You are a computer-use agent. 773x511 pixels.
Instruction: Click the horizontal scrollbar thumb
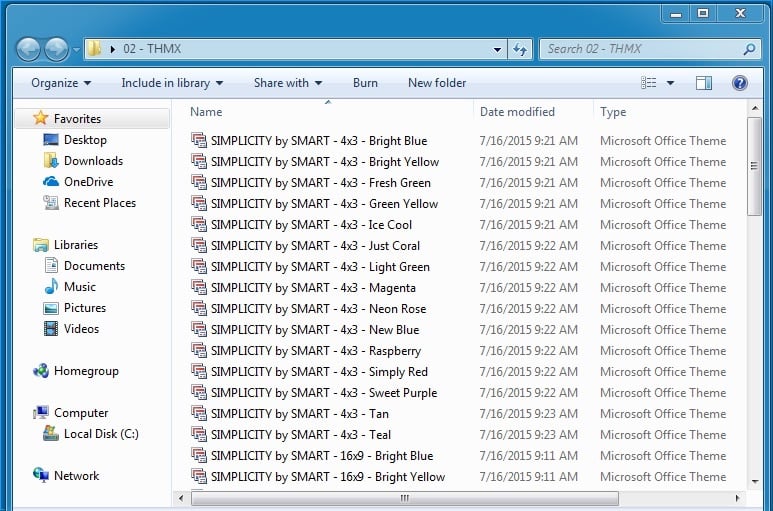click(x=404, y=498)
